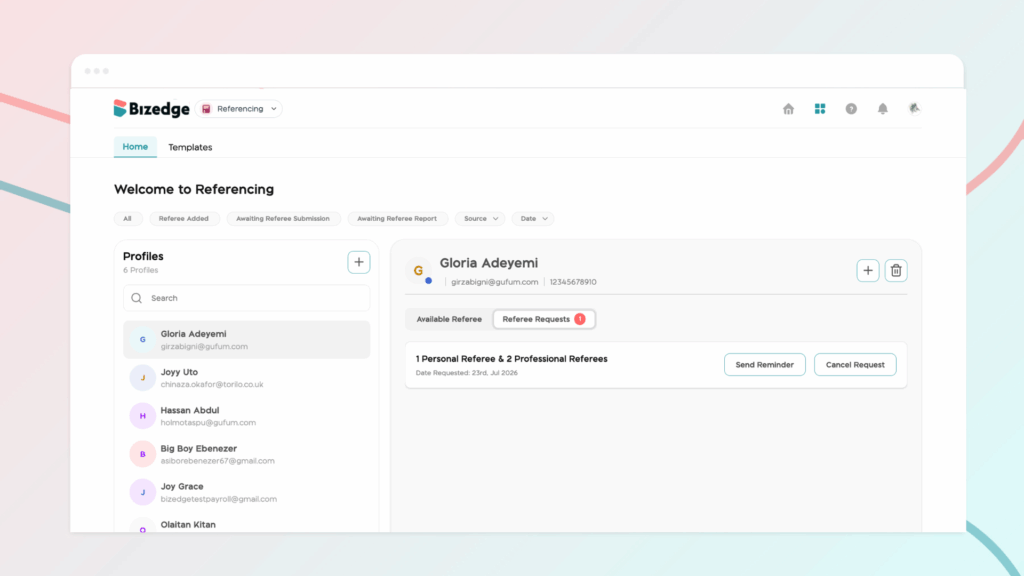
Task: Switch to the Home tab
Action: click(x=135, y=147)
